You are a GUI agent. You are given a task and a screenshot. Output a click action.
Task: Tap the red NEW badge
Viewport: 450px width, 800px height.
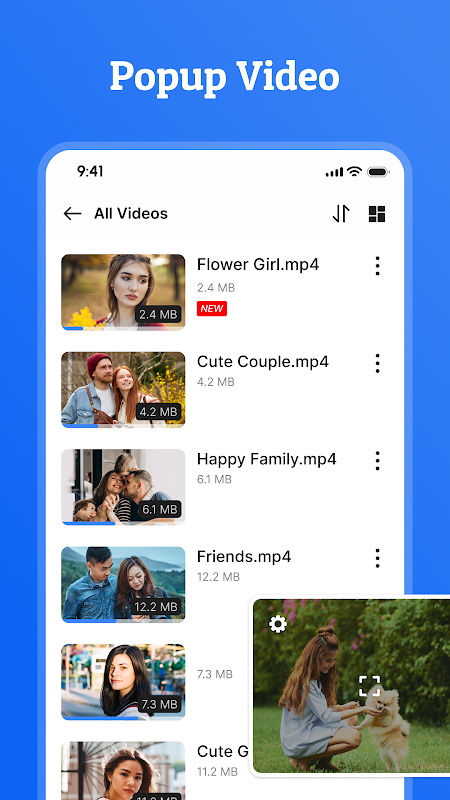pos(212,309)
